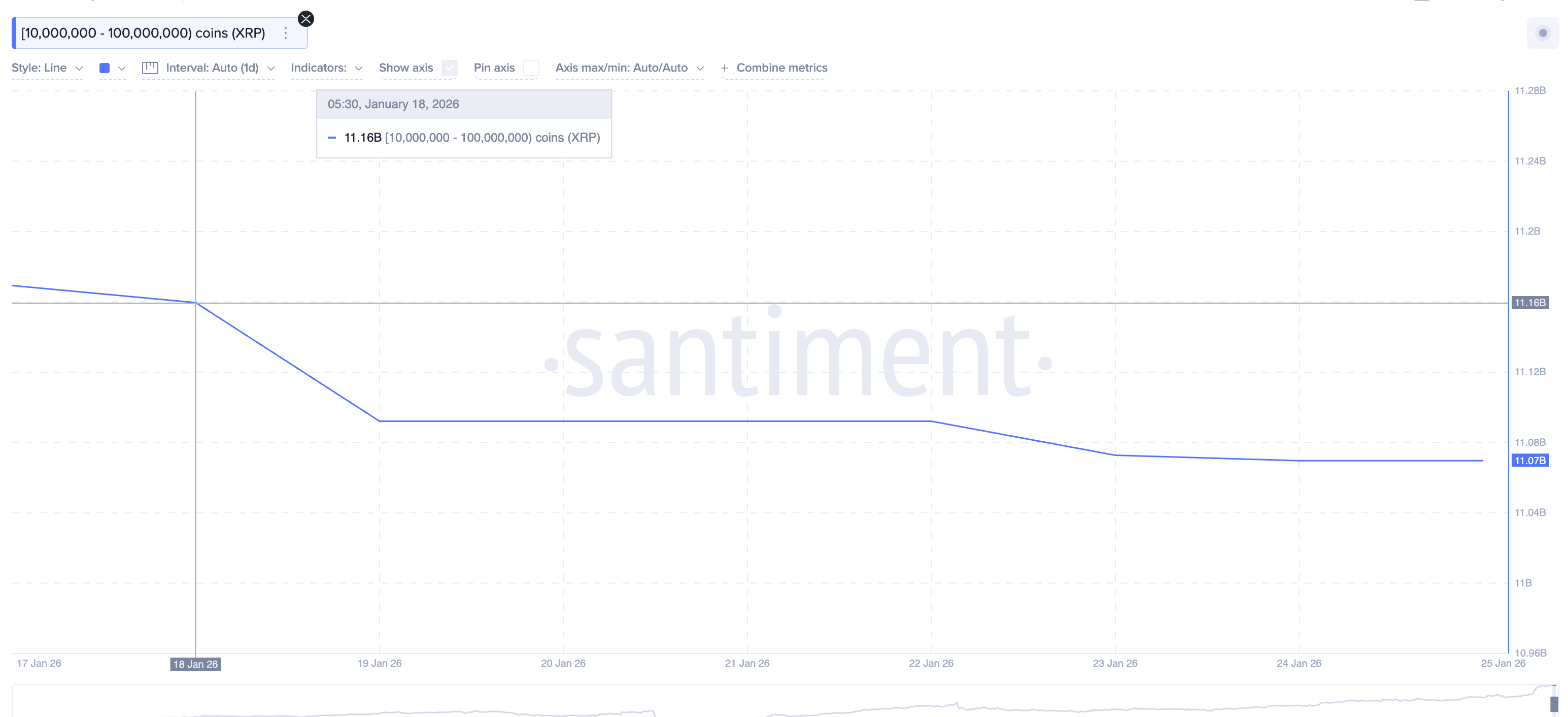Click the blue legend dash in the tooltip

click(332, 138)
